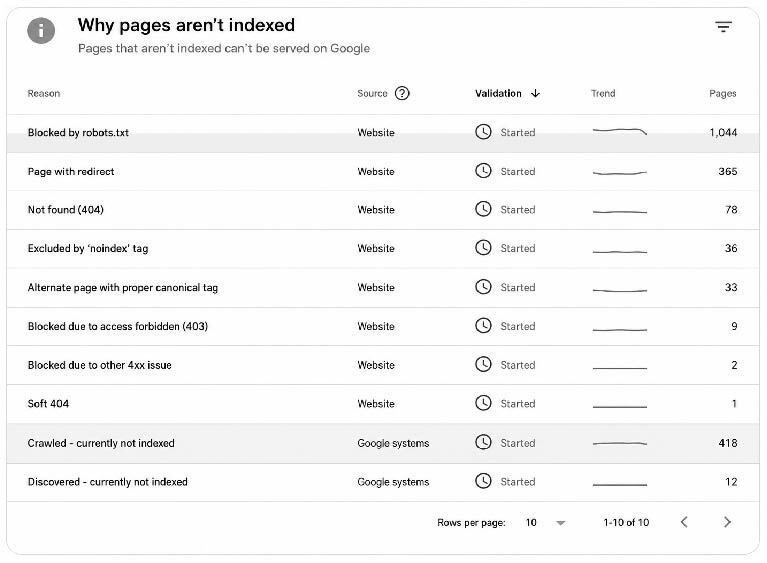Click clock icon in Excluded by 'noindex' row
767x563 pixels.
coord(483,248)
